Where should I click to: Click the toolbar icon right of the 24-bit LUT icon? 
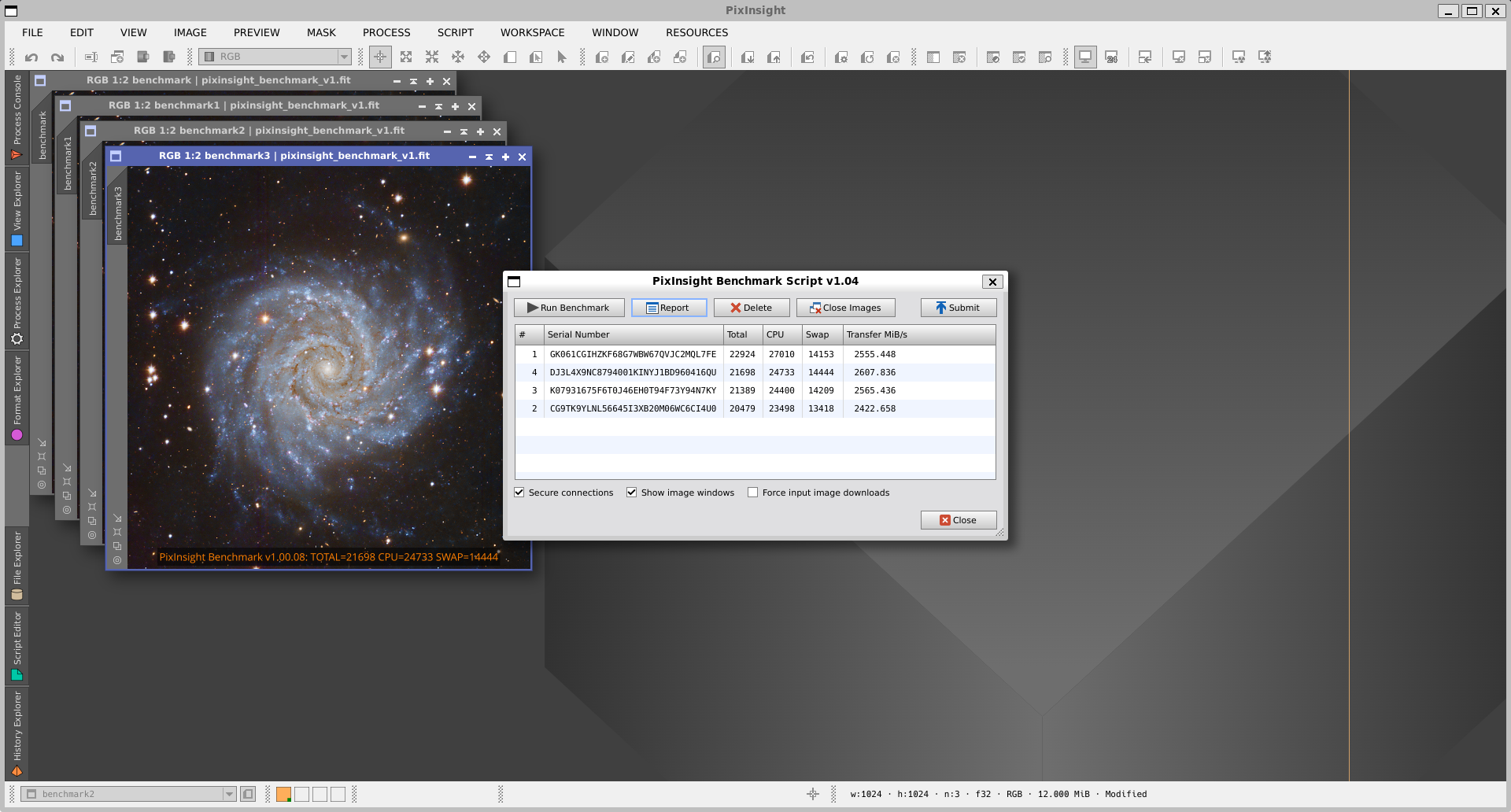tap(1145, 57)
